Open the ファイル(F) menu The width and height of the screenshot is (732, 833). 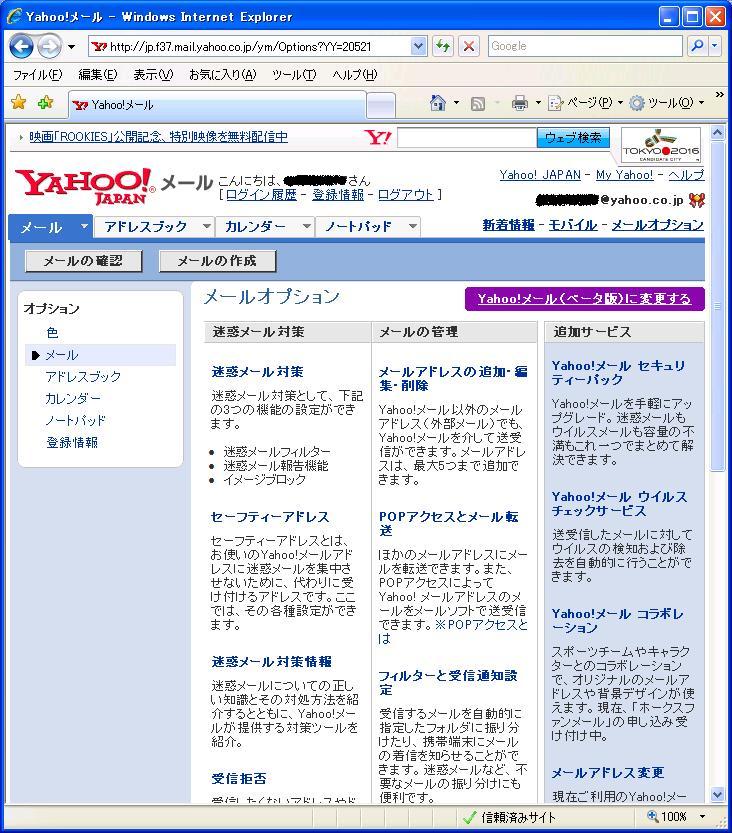37,75
